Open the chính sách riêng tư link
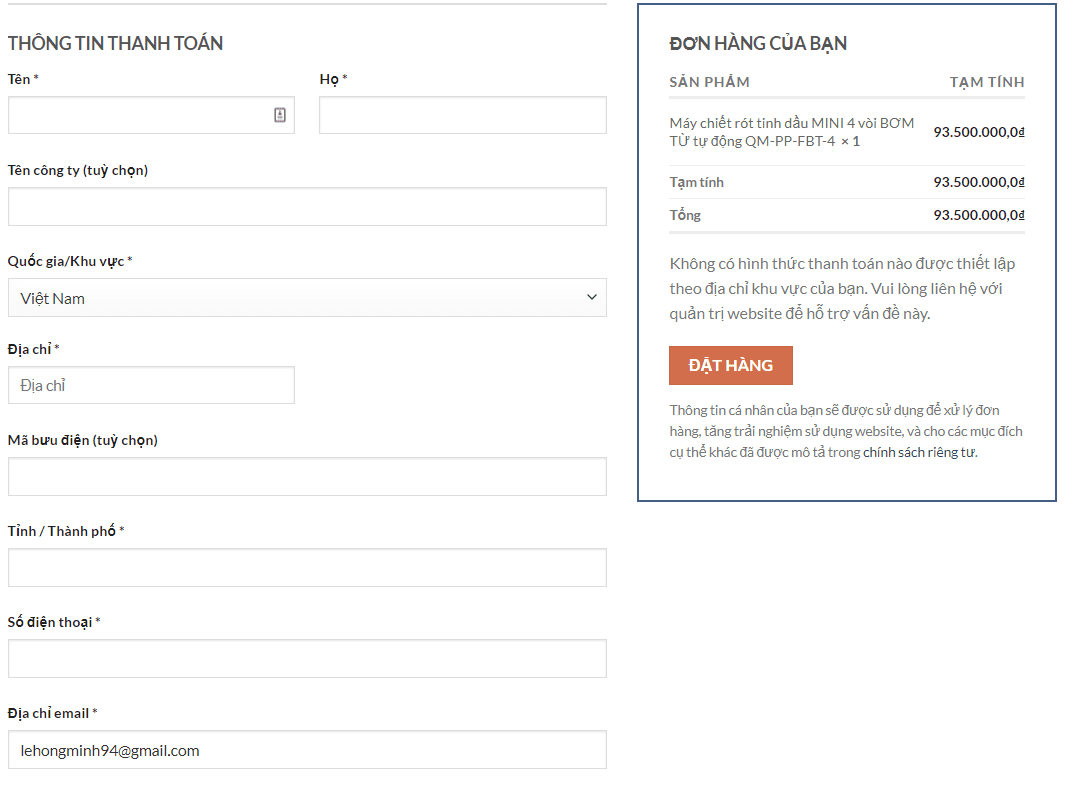Image resolution: width=1080 pixels, height=794 pixels. coord(919,452)
